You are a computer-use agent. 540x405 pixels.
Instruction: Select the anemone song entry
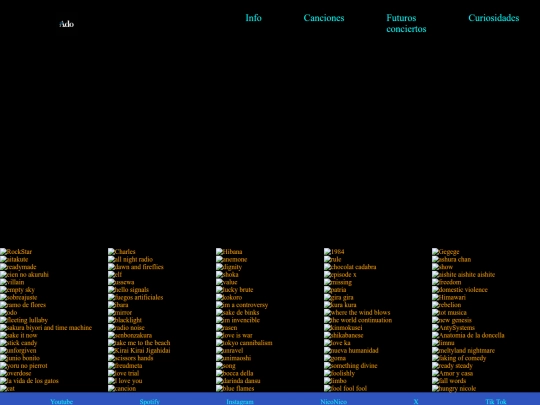(231, 259)
